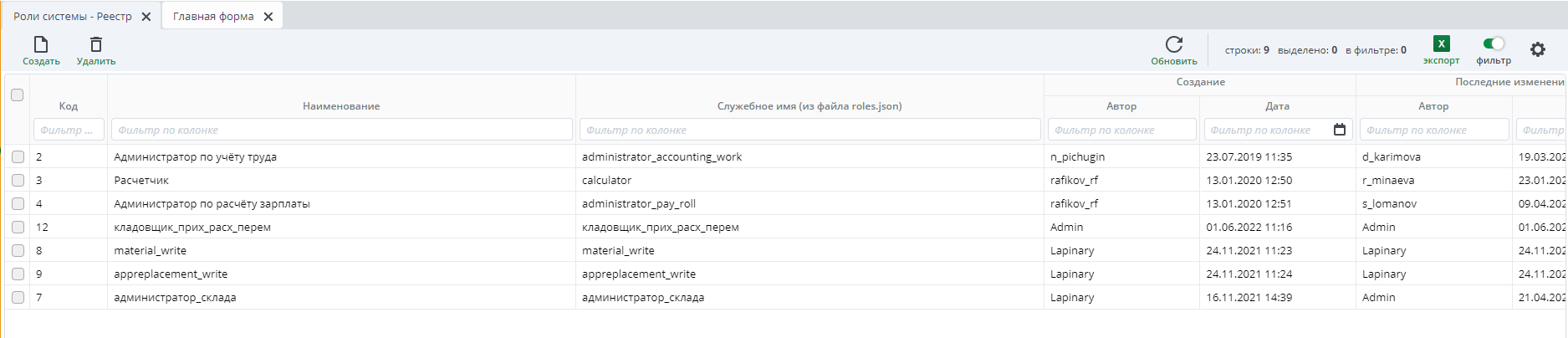
Task: Check the row for Расчетчик
Action: coord(18,180)
